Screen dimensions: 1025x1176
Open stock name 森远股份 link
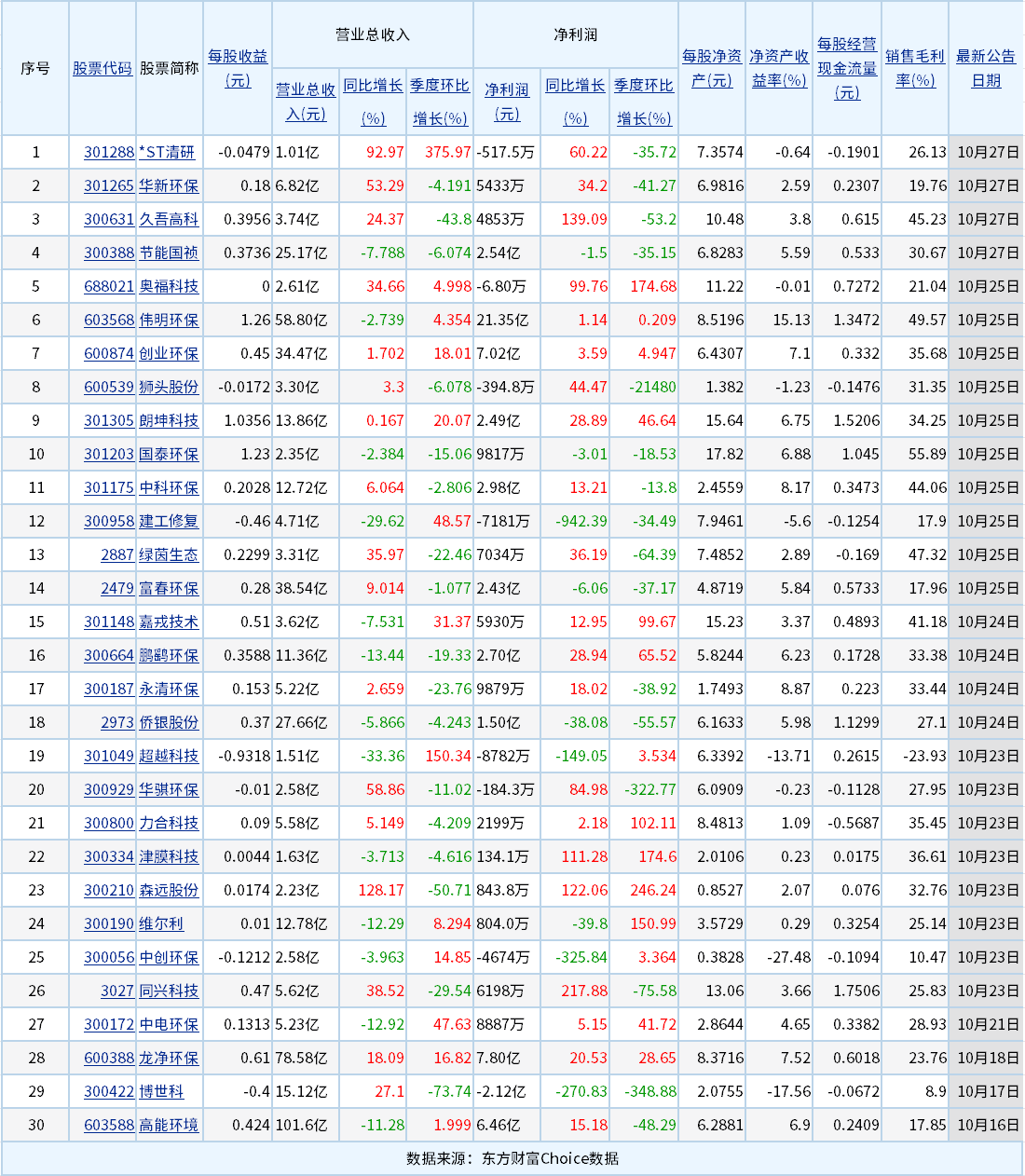coord(169,890)
